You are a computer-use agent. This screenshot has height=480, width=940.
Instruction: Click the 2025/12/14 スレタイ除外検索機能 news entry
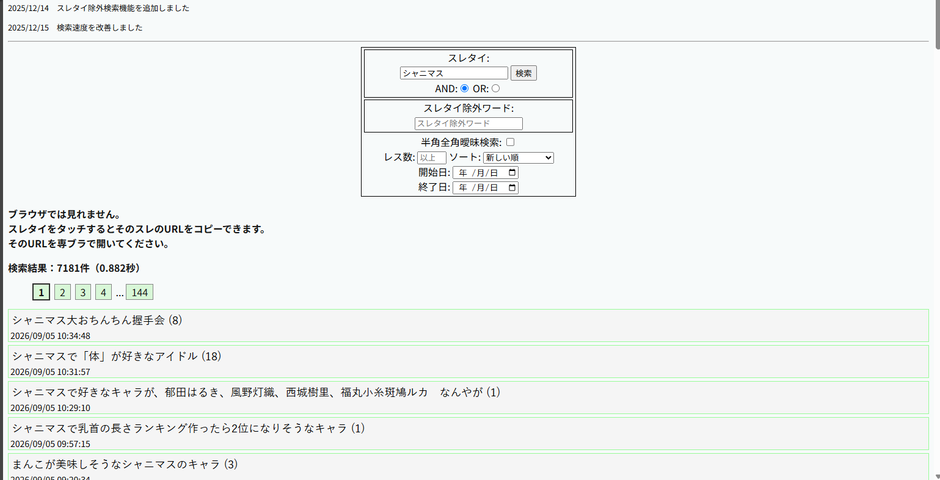pyautogui.click(x=98, y=8)
